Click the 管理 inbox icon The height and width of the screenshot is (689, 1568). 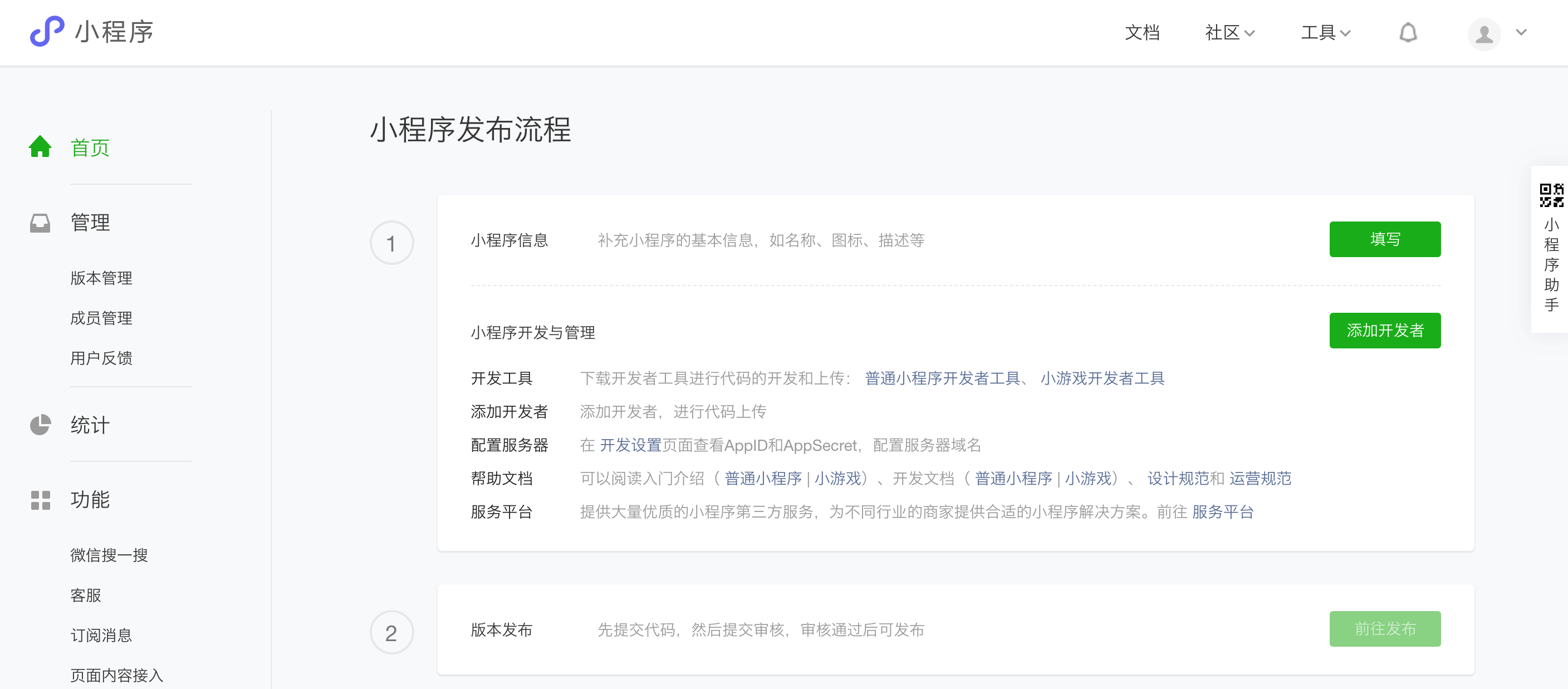[x=40, y=223]
